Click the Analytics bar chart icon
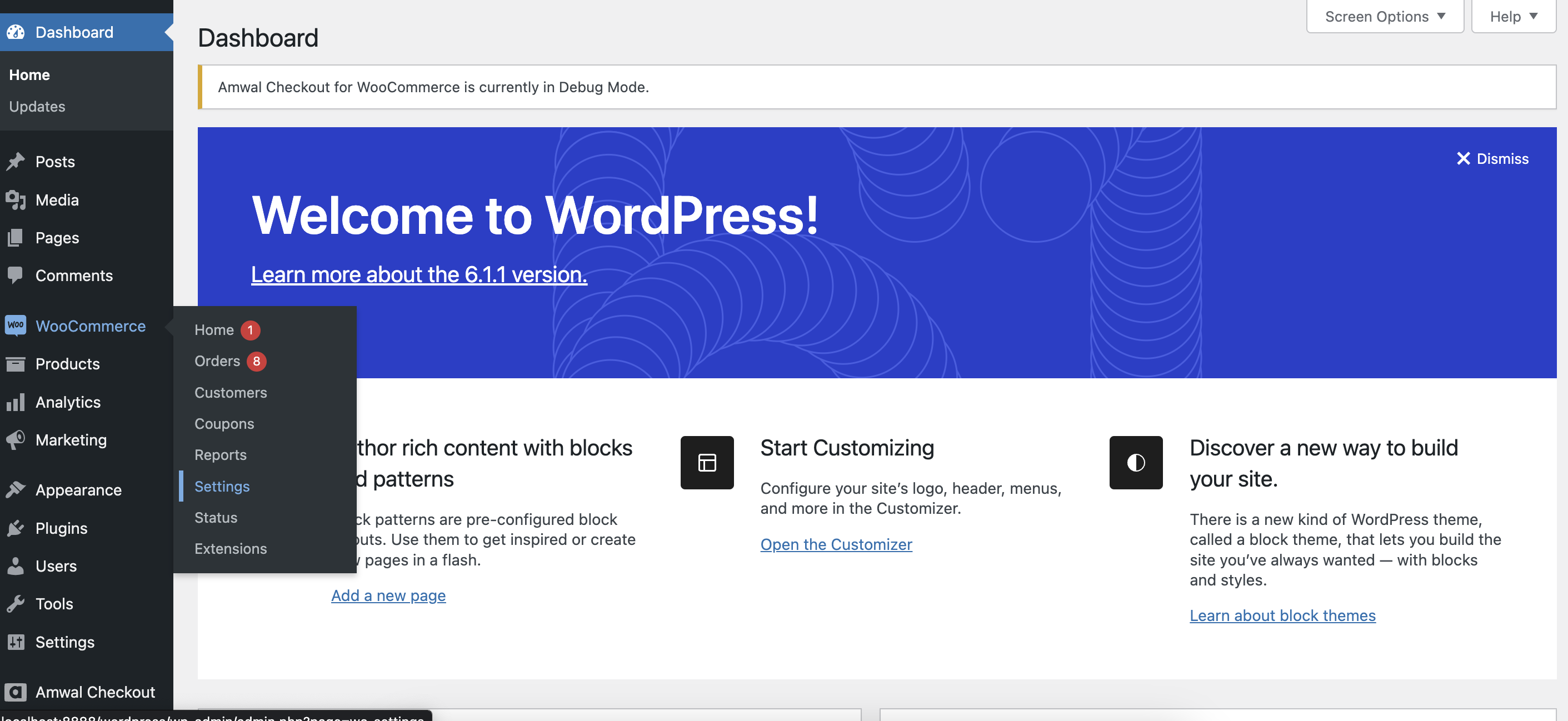Viewport: 1568px width, 721px height. (x=16, y=402)
